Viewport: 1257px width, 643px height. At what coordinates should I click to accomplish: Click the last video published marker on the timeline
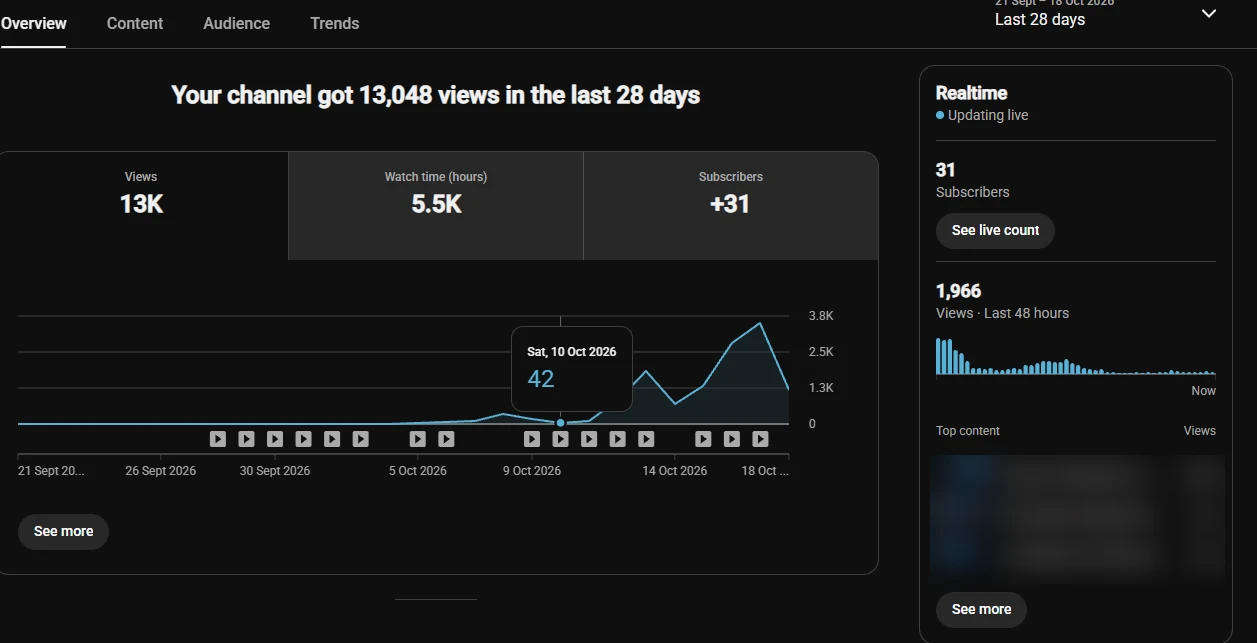coord(760,438)
